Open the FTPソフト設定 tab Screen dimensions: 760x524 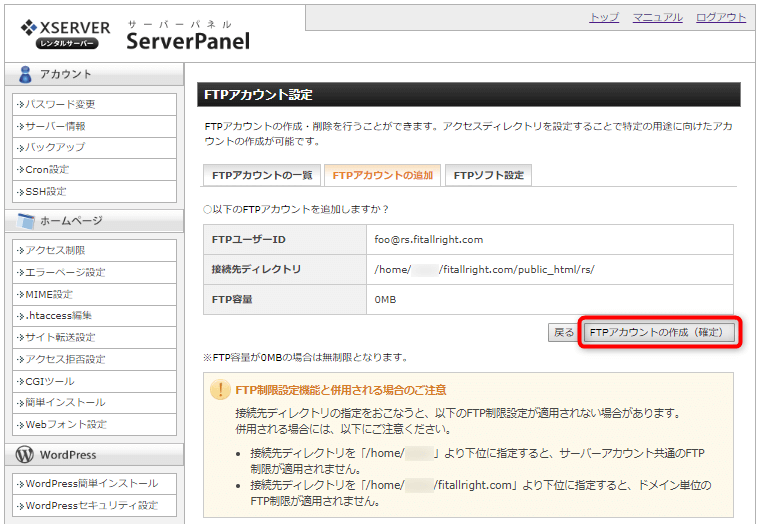(x=488, y=175)
